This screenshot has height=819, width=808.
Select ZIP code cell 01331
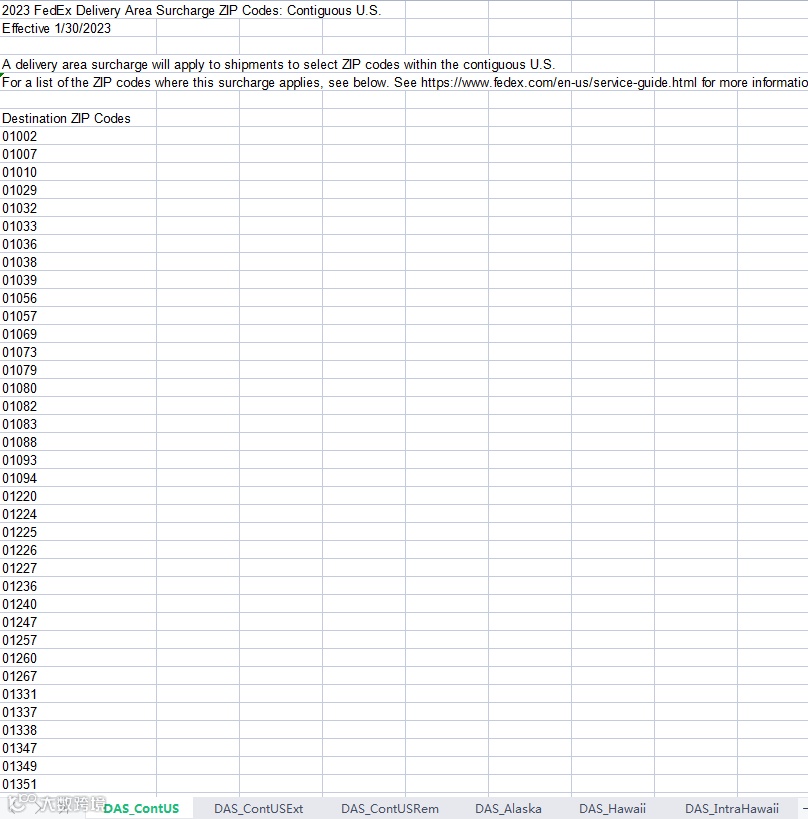(78, 695)
